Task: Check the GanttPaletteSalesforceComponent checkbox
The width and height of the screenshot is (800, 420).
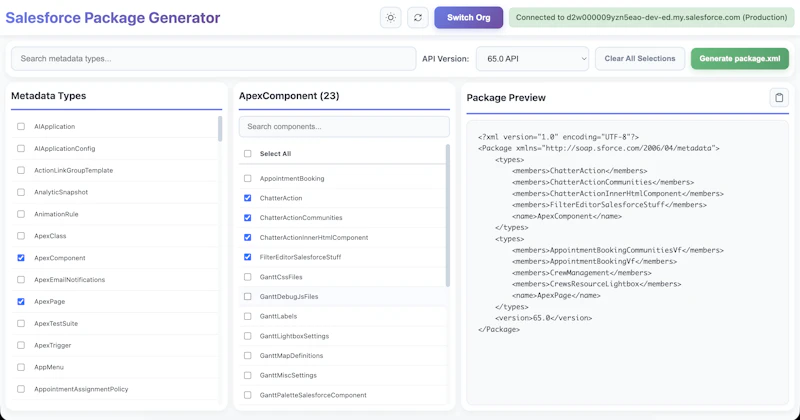Action: (x=247, y=395)
